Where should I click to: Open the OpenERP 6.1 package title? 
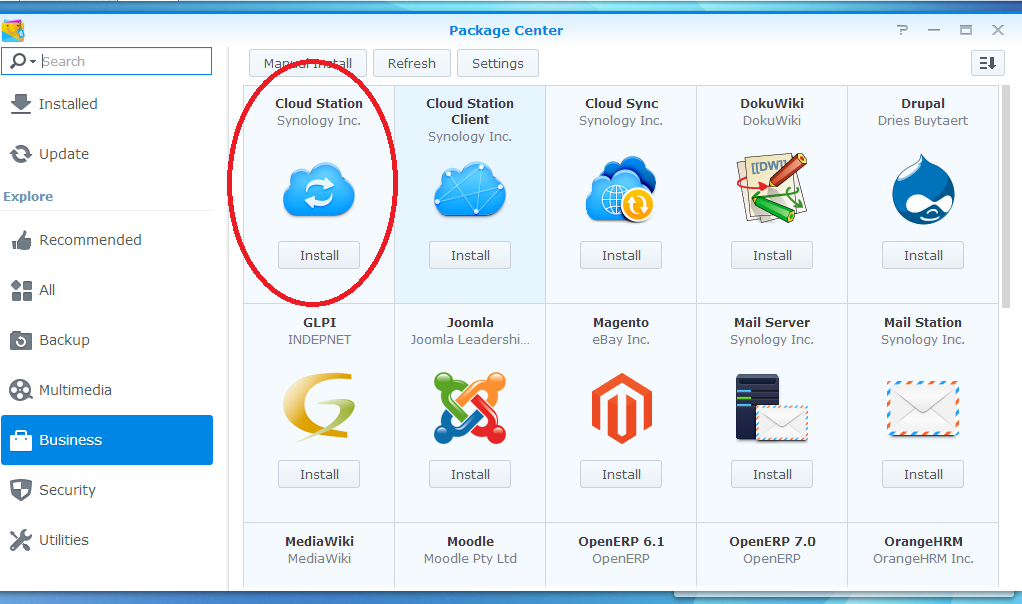click(621, 541)
